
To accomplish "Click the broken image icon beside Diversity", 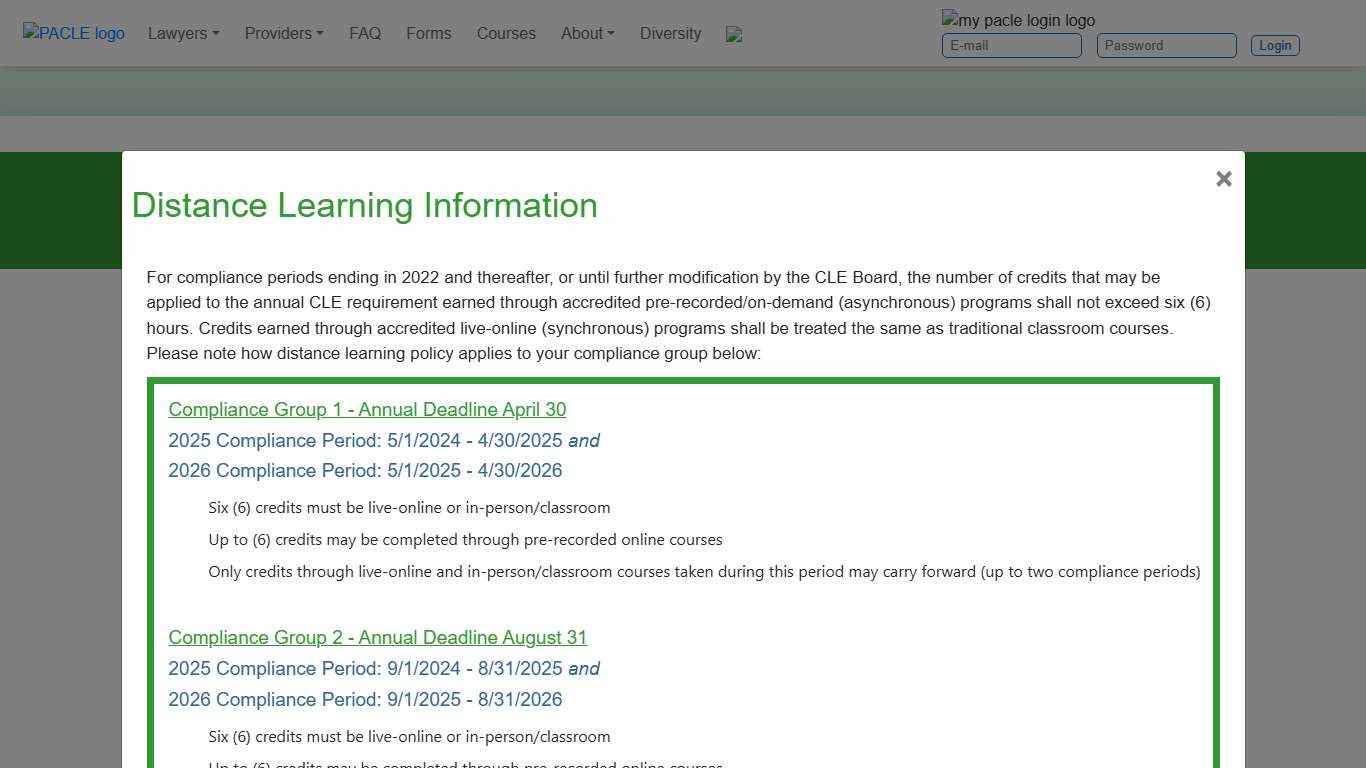I will tap(734, 34).
